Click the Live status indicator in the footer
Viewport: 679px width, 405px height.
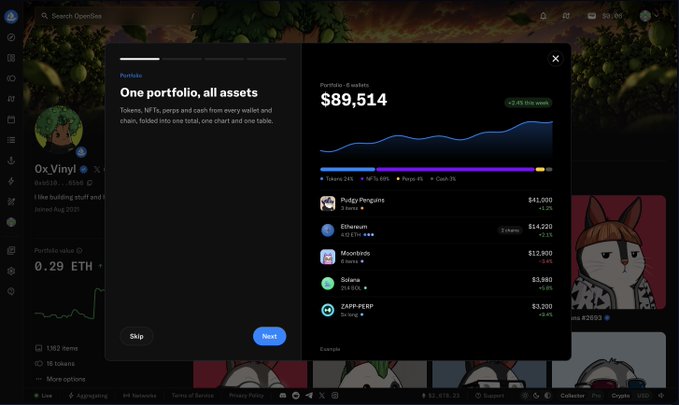tap(43, 395)
